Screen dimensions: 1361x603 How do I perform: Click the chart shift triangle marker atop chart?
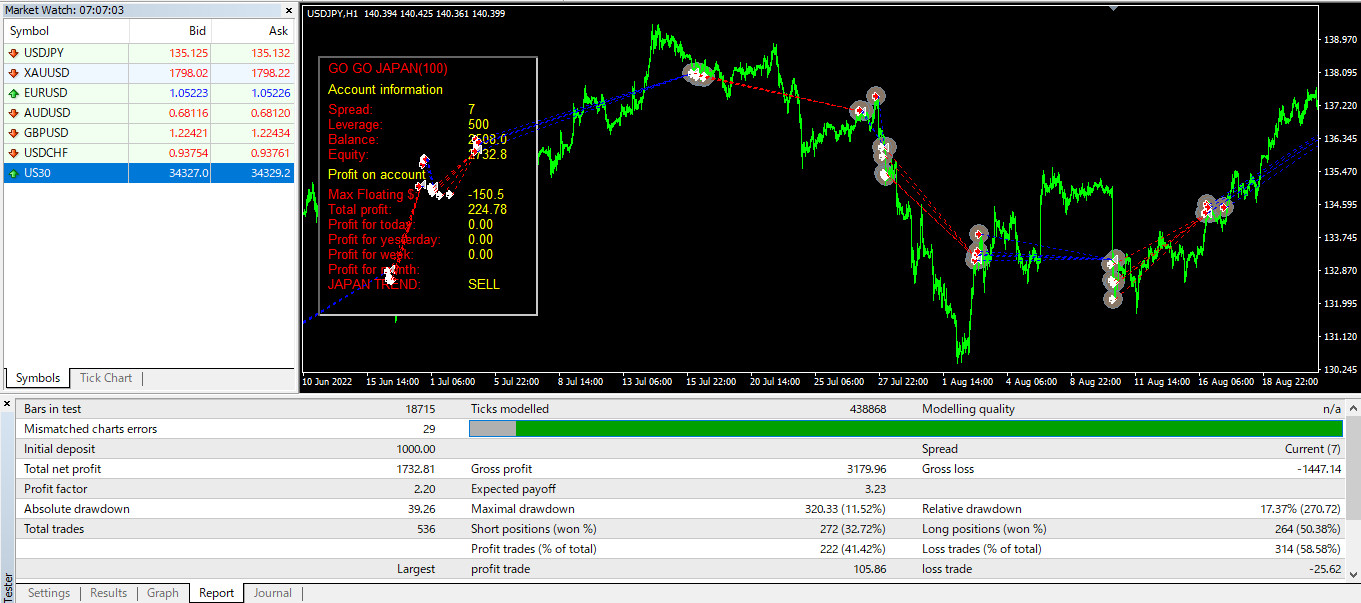pyautogui.click(x=1114, y=8)
